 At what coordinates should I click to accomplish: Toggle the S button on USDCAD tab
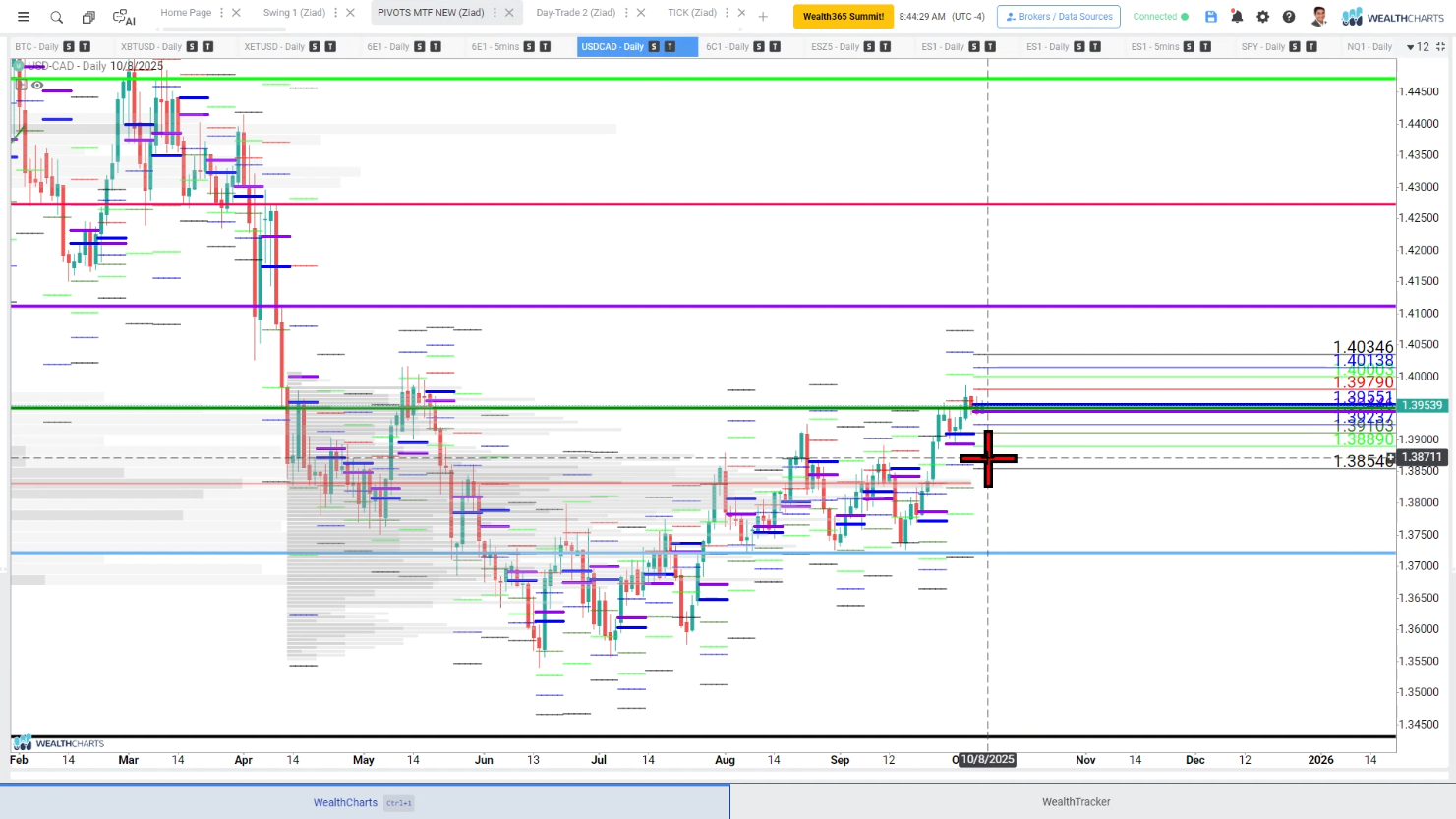[654, 47]
